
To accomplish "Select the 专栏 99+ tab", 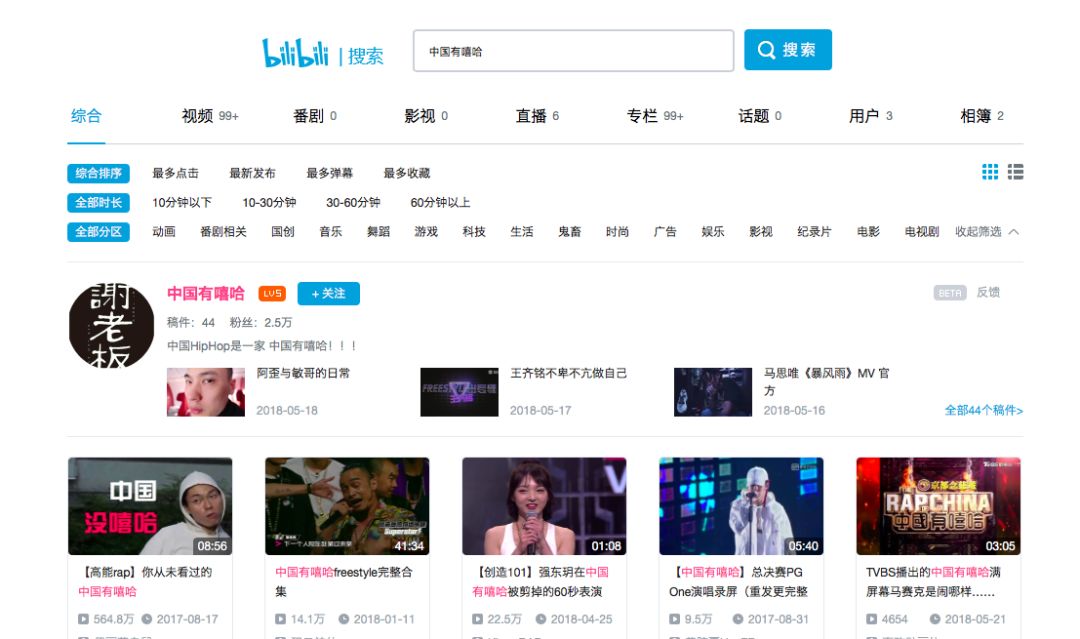I will (x=655, y=116).
